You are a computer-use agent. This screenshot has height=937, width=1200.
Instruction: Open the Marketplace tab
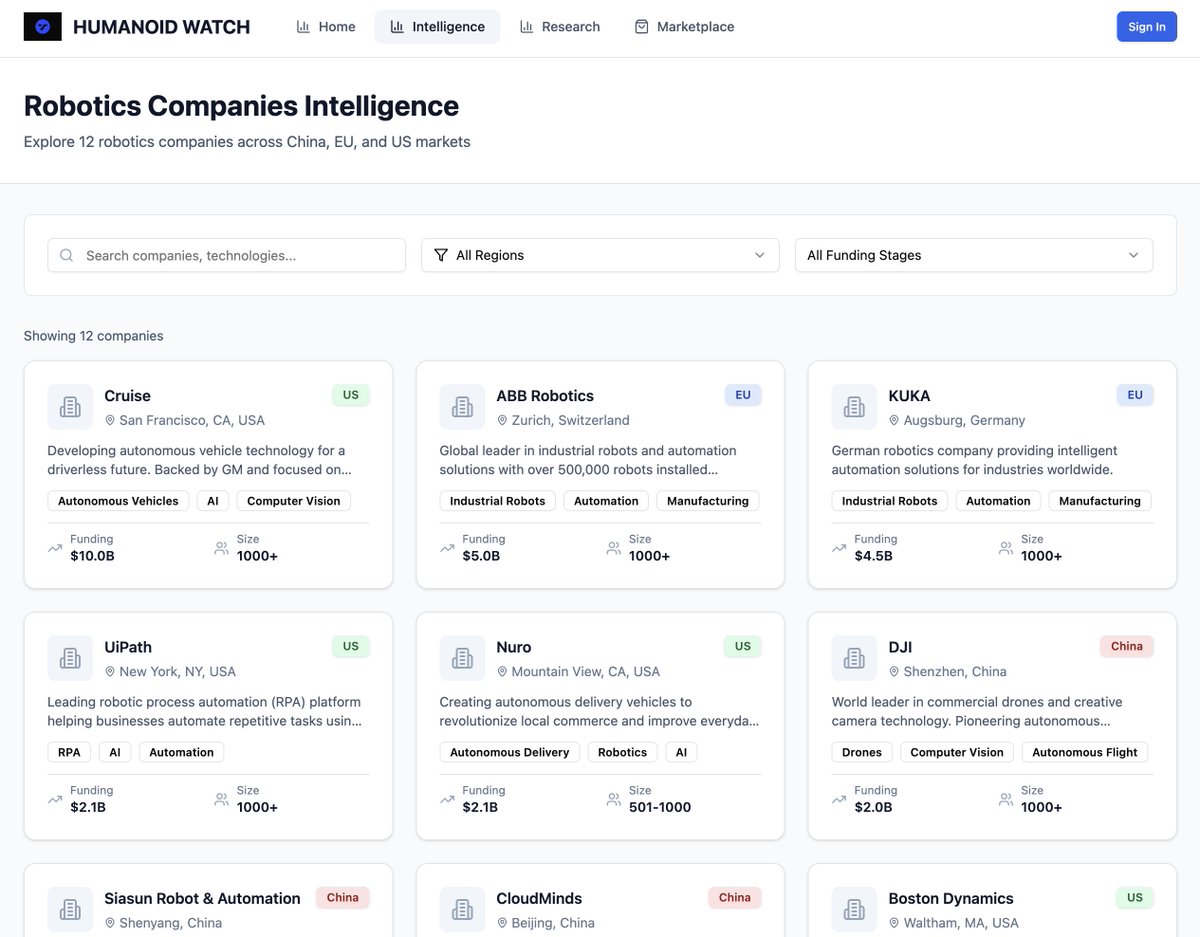click(685, 27)
